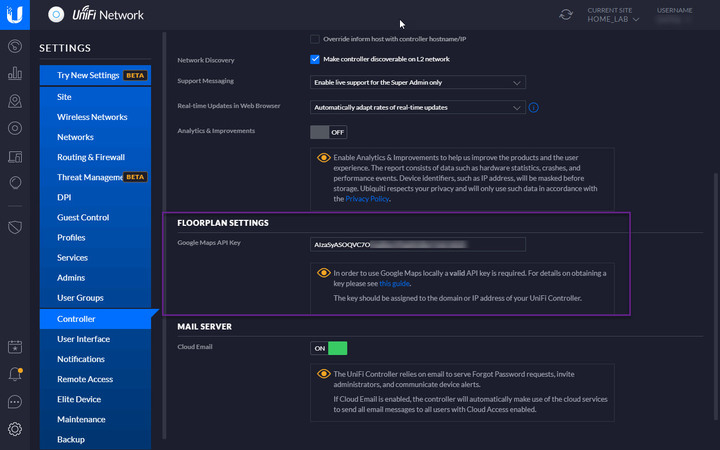Open the Alerts bell icon

click(15, 374)
